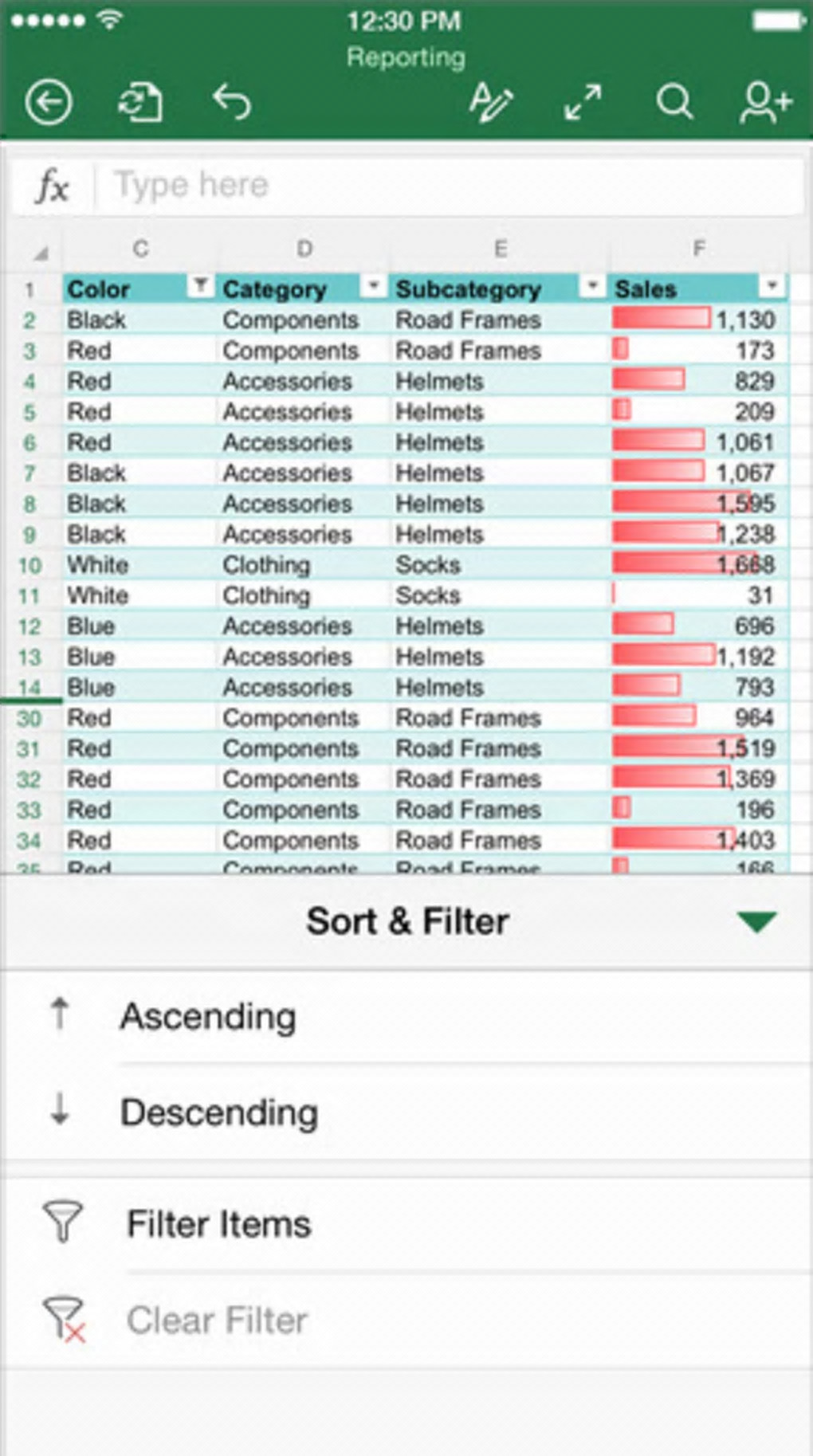
Task: Select the column E header
Action: coord(500,249)
